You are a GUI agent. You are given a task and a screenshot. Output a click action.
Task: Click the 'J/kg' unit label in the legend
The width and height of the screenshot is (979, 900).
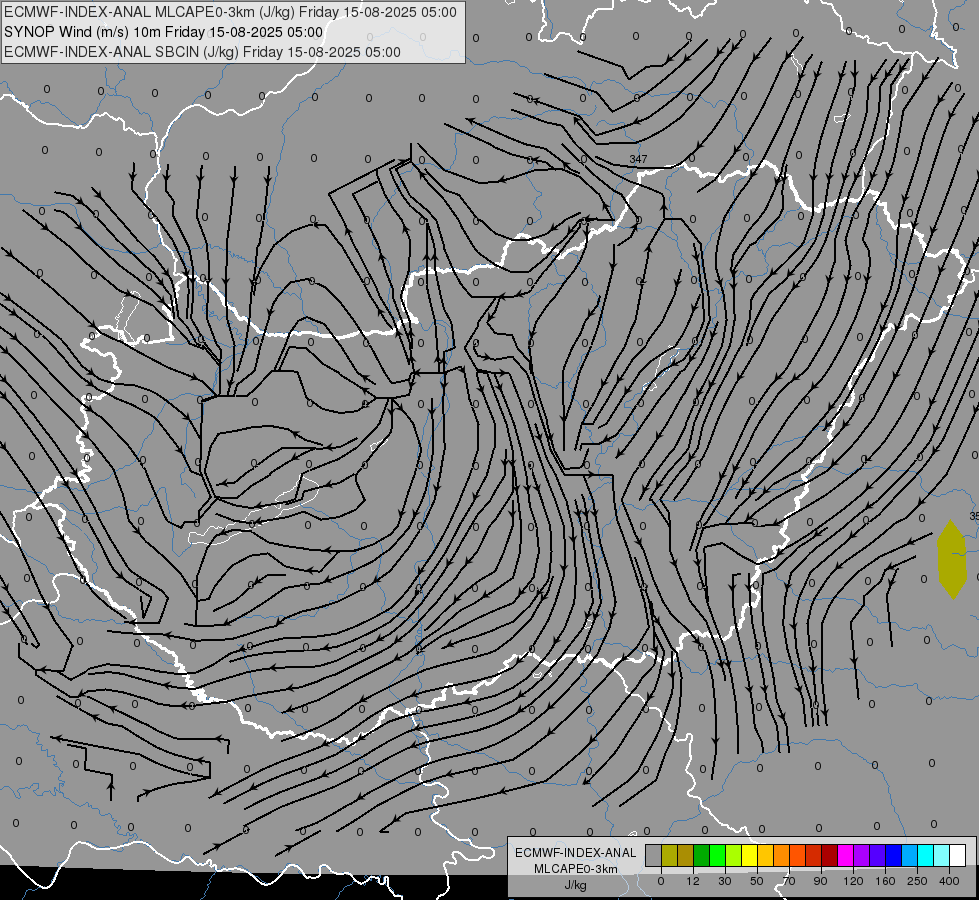click(576, 885)
